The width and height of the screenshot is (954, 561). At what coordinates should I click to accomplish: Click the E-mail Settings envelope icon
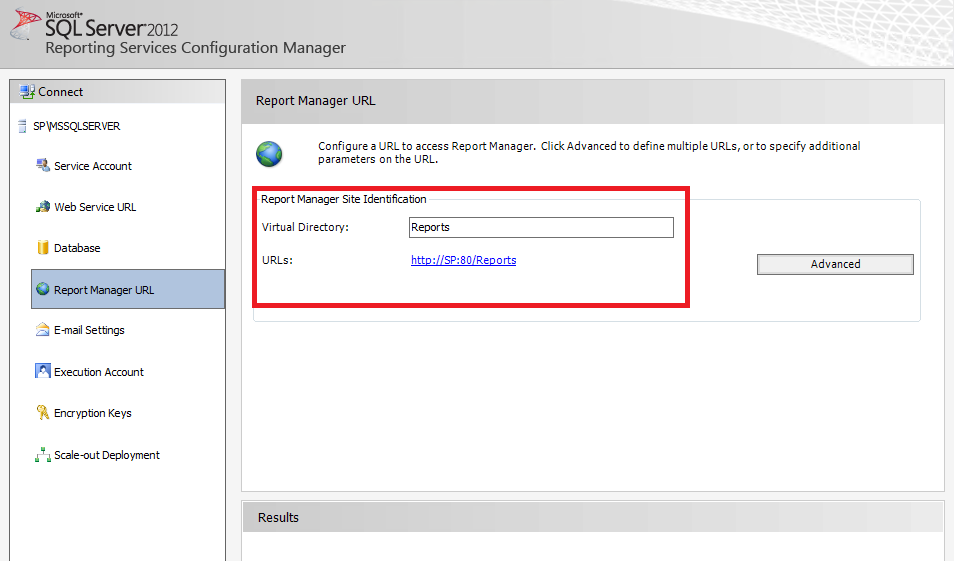43,330
